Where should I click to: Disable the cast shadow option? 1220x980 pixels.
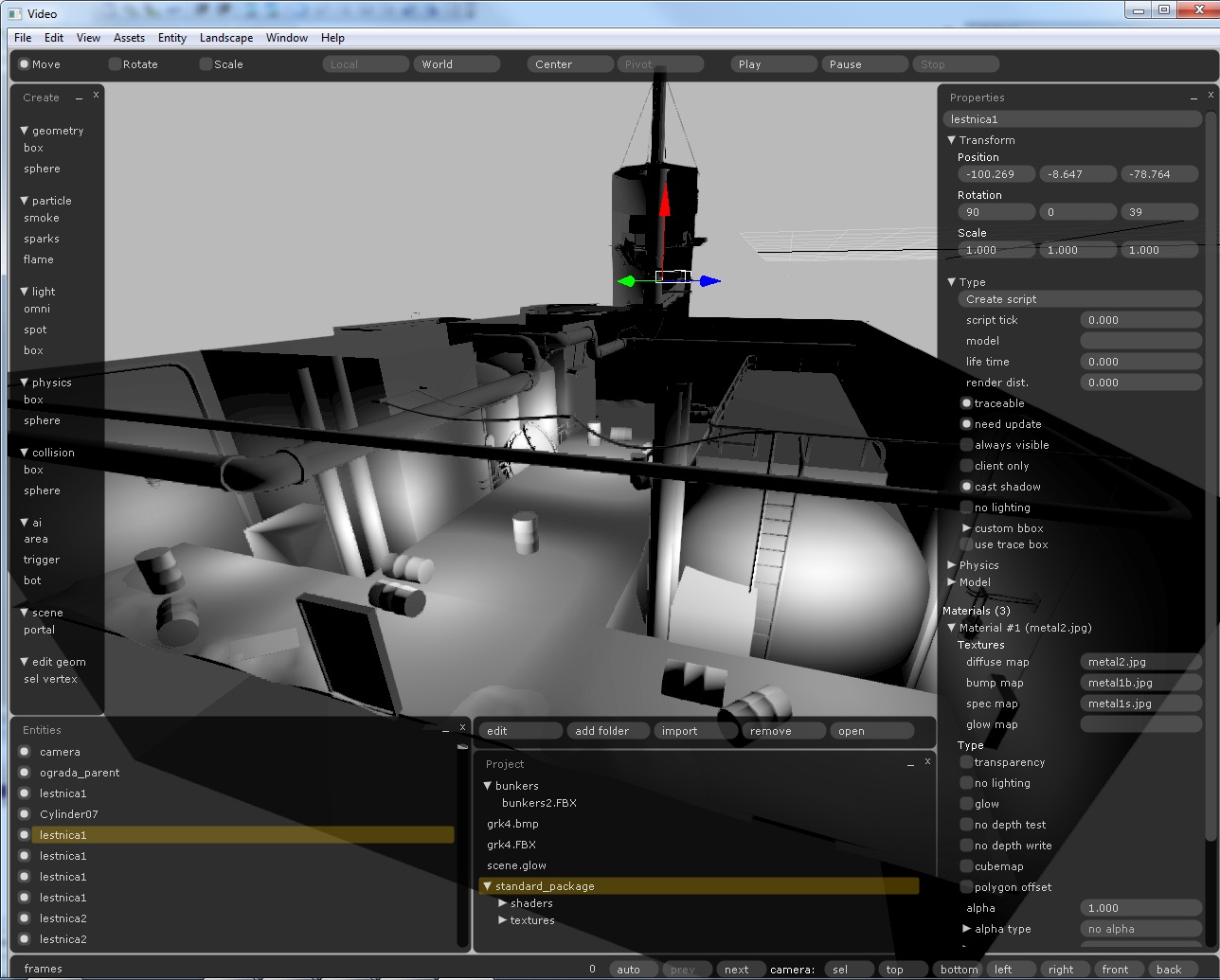[966, 487]
